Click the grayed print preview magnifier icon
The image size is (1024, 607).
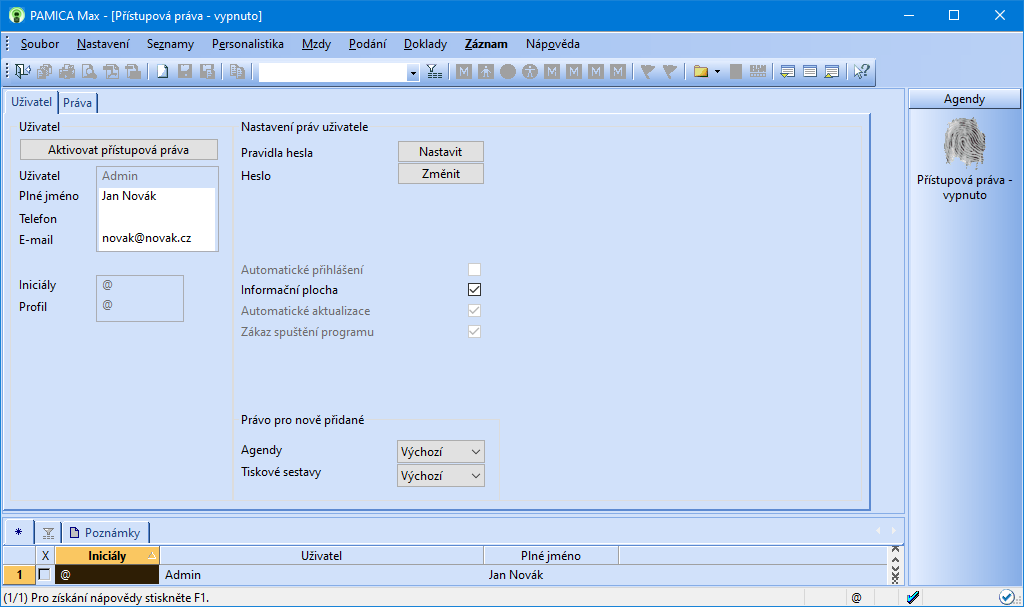click(89, 71)
